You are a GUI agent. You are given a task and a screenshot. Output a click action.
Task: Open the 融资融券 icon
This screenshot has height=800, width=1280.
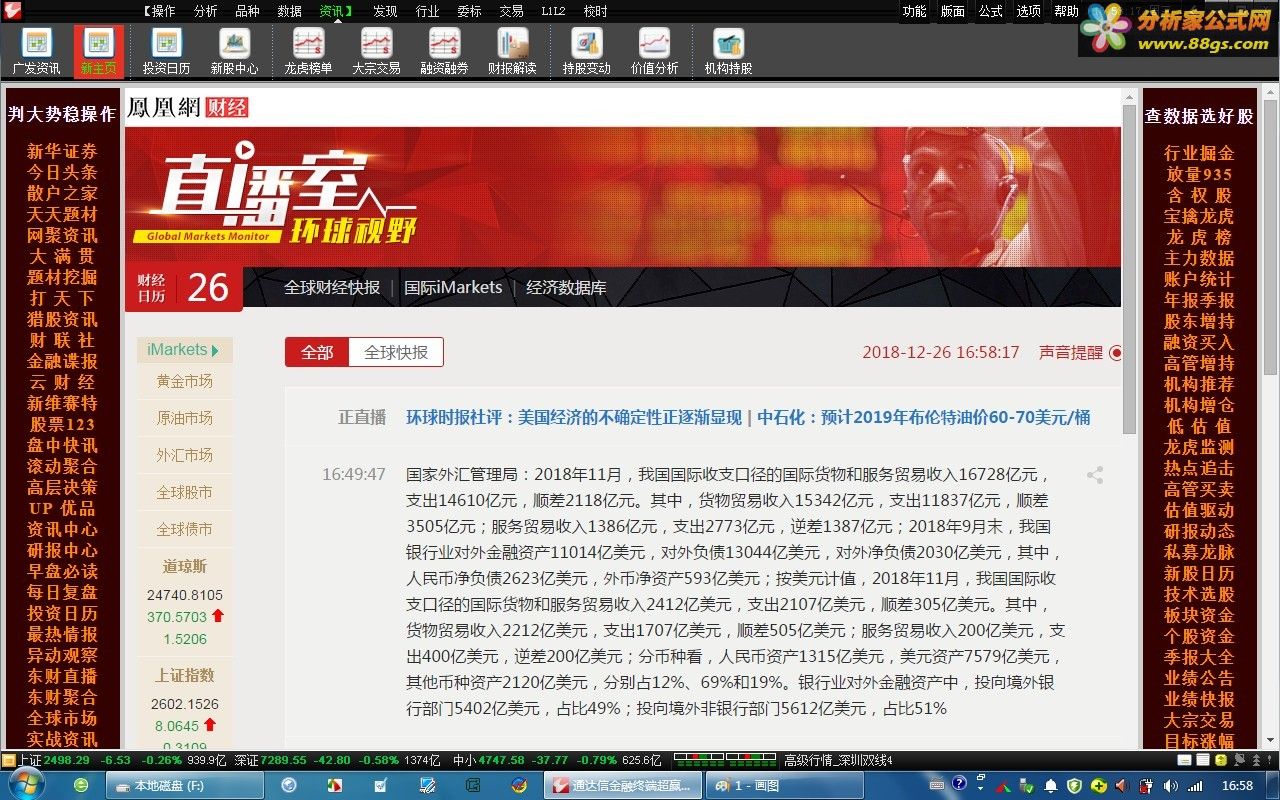tap(444, 52)
